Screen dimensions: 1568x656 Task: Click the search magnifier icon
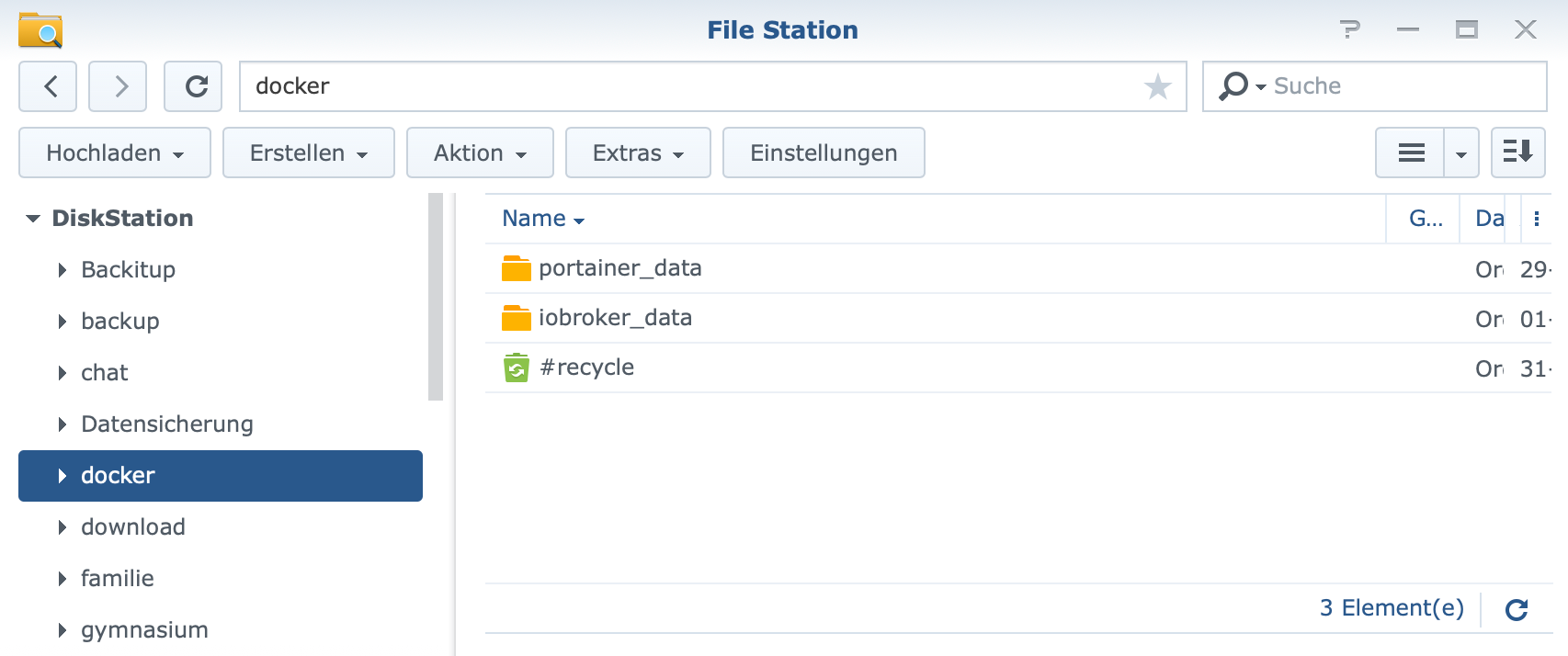pos(1233,85)
